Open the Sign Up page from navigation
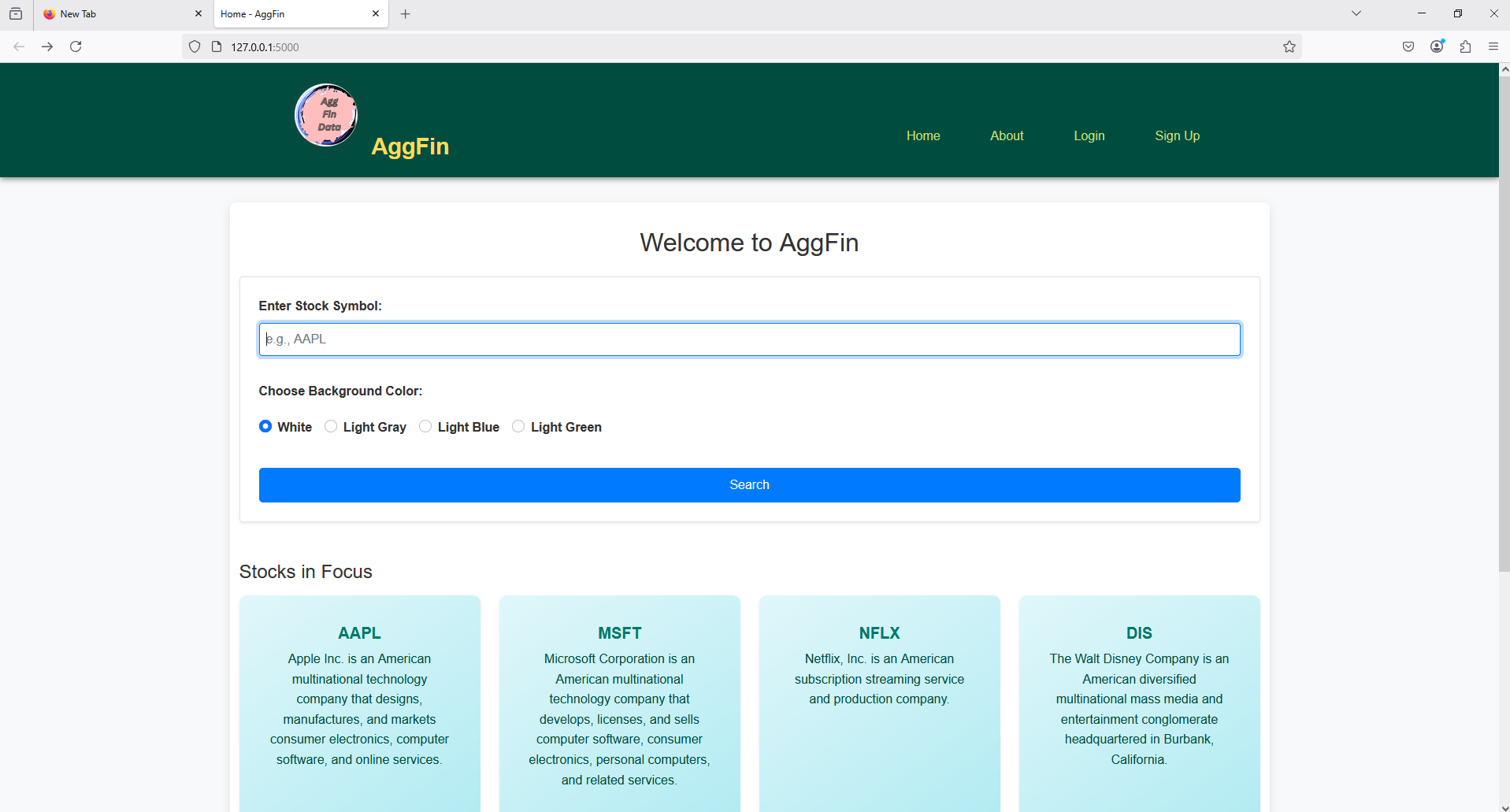This screenshot has height=812, width=1510. (x=1178, y=135)
